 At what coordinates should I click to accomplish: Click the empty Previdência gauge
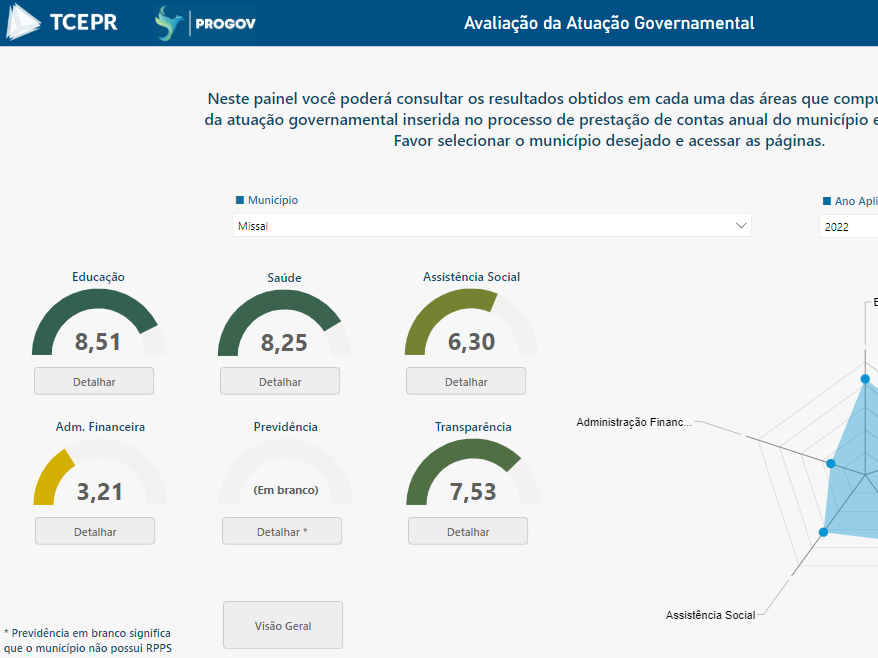point(286,451)
